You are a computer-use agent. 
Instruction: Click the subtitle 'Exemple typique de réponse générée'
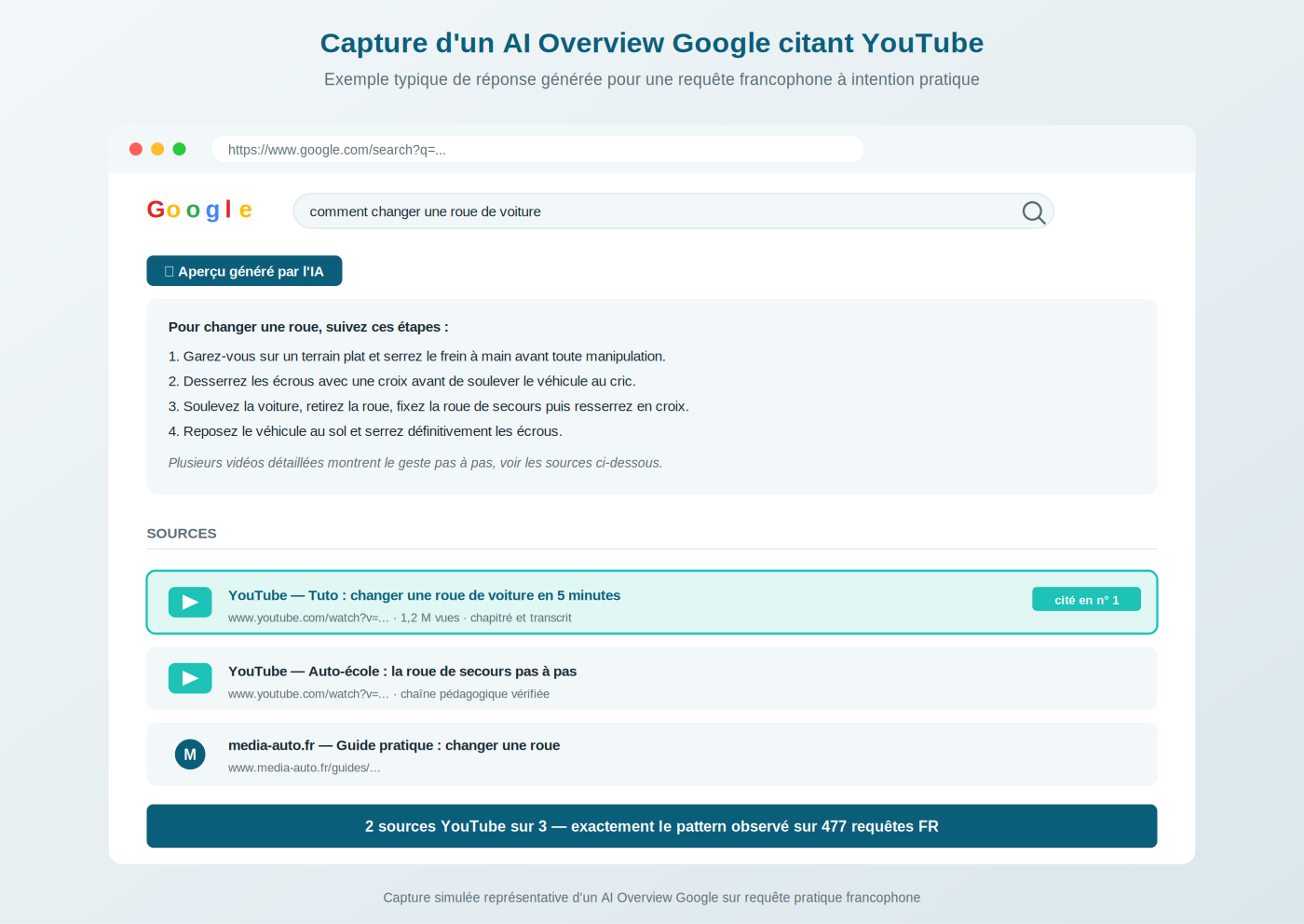click(652, 79)
